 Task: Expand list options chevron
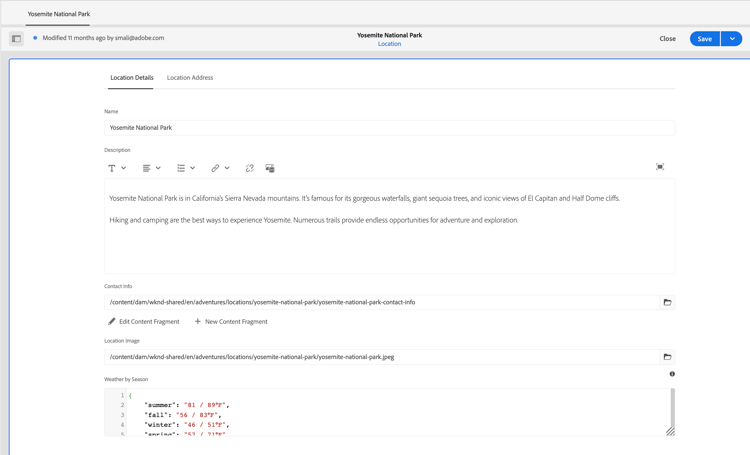tap(192, 168)
